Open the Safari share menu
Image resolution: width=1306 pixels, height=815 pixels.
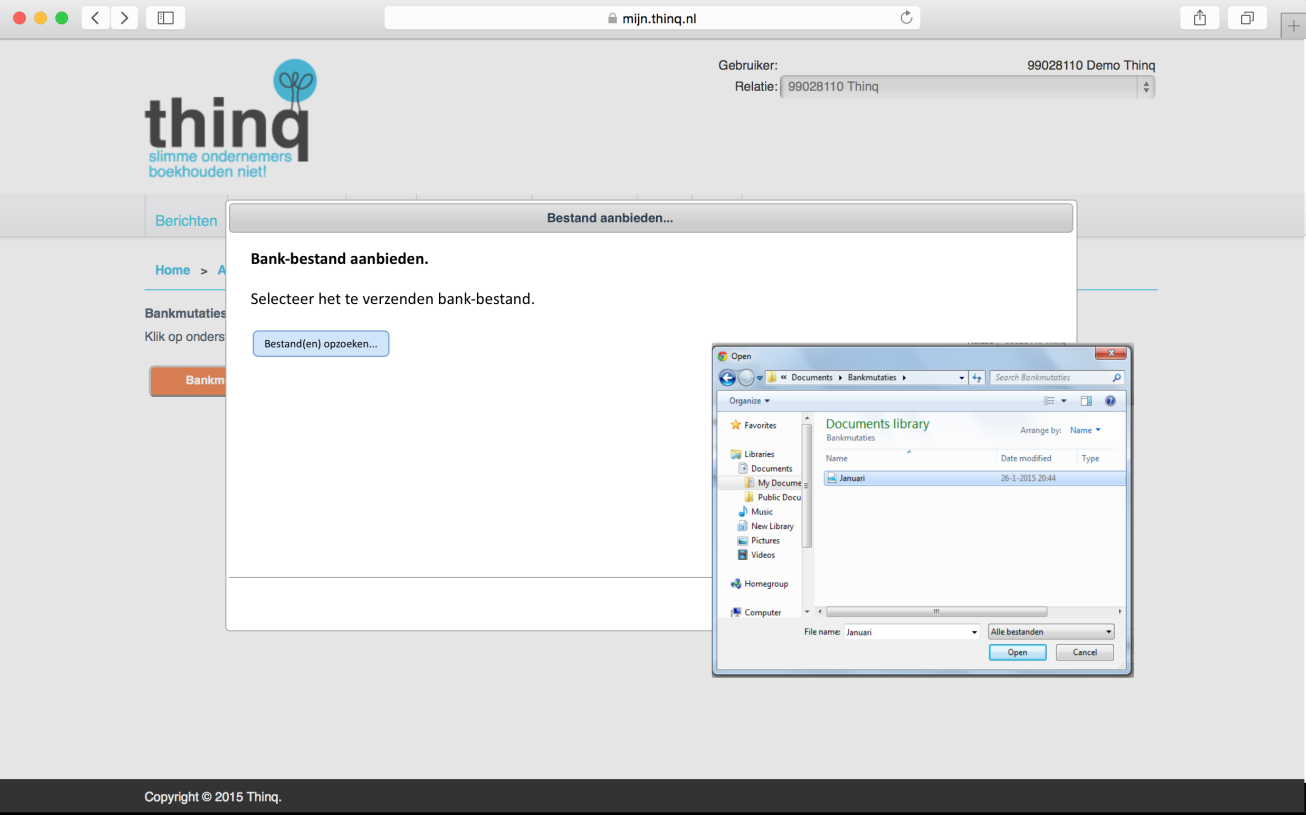click(1200, 18)
